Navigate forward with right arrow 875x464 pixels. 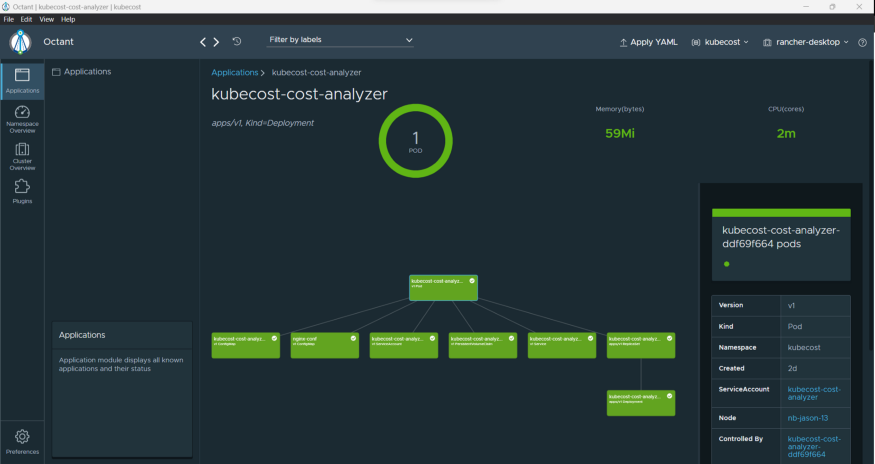click(216, 42)
